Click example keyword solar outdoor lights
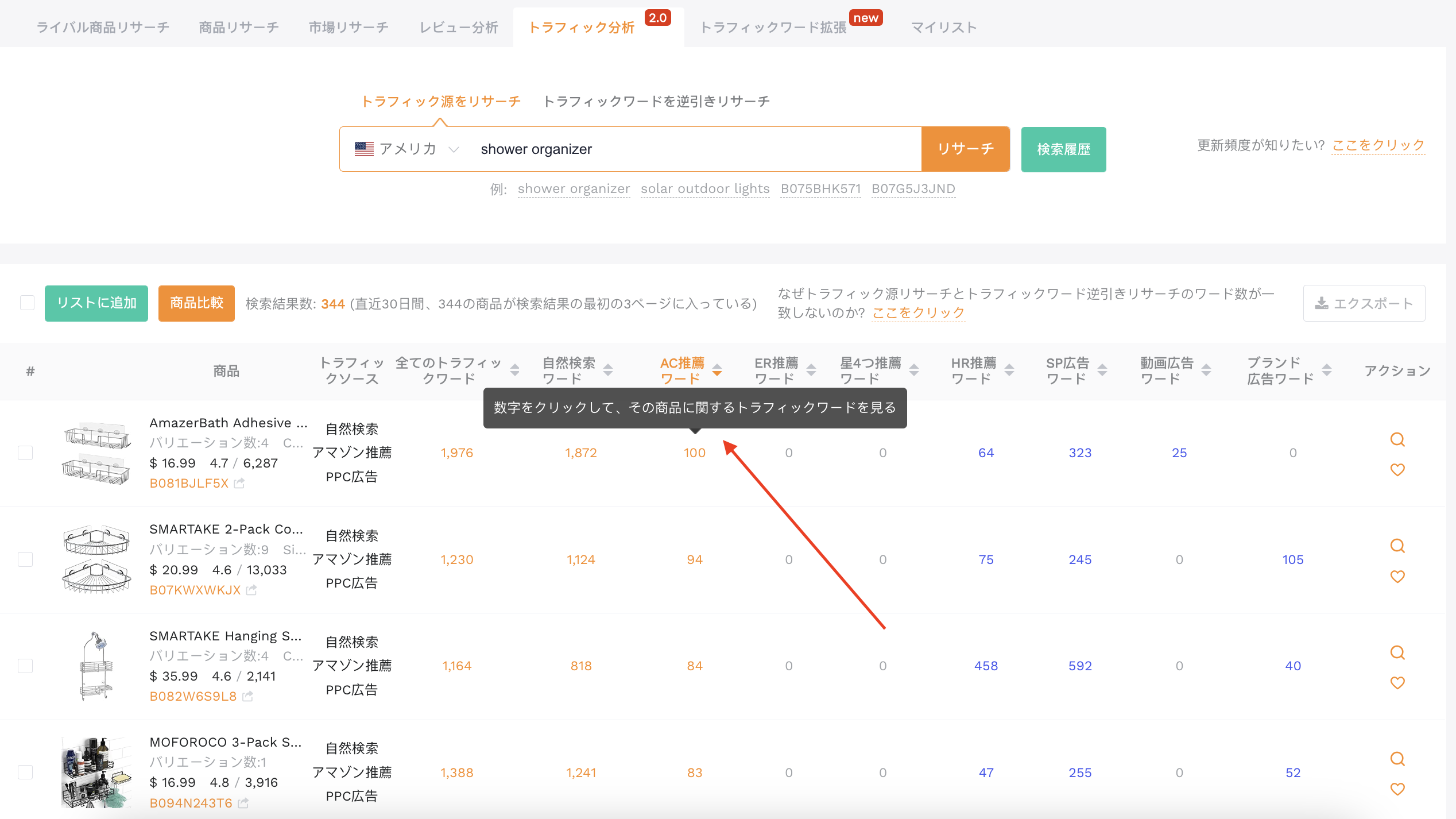1456x819 pixels. (705, 189)
